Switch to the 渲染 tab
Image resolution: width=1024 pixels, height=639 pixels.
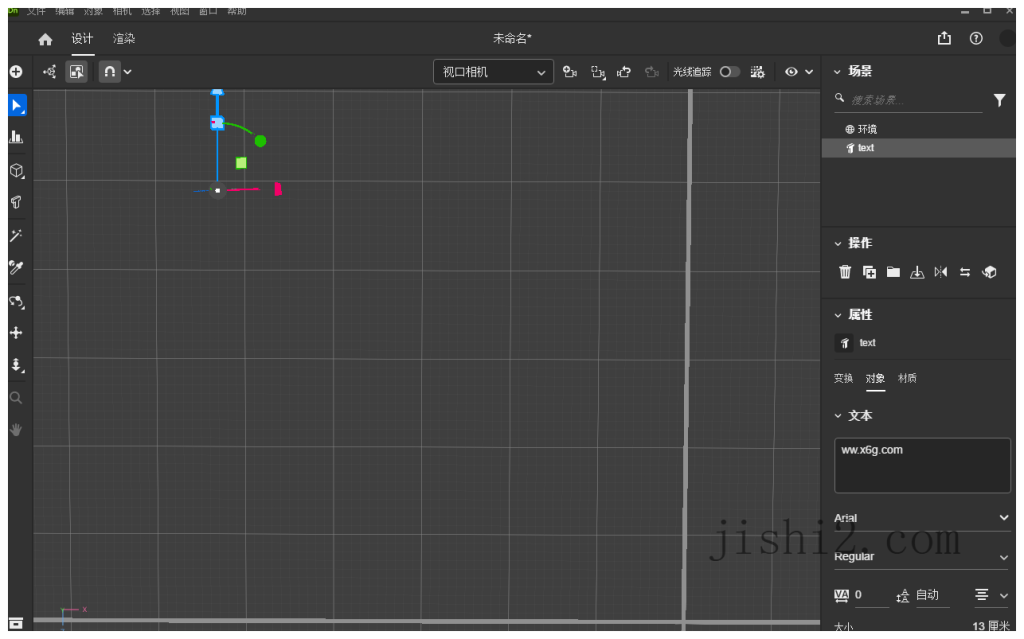(123, 39)
